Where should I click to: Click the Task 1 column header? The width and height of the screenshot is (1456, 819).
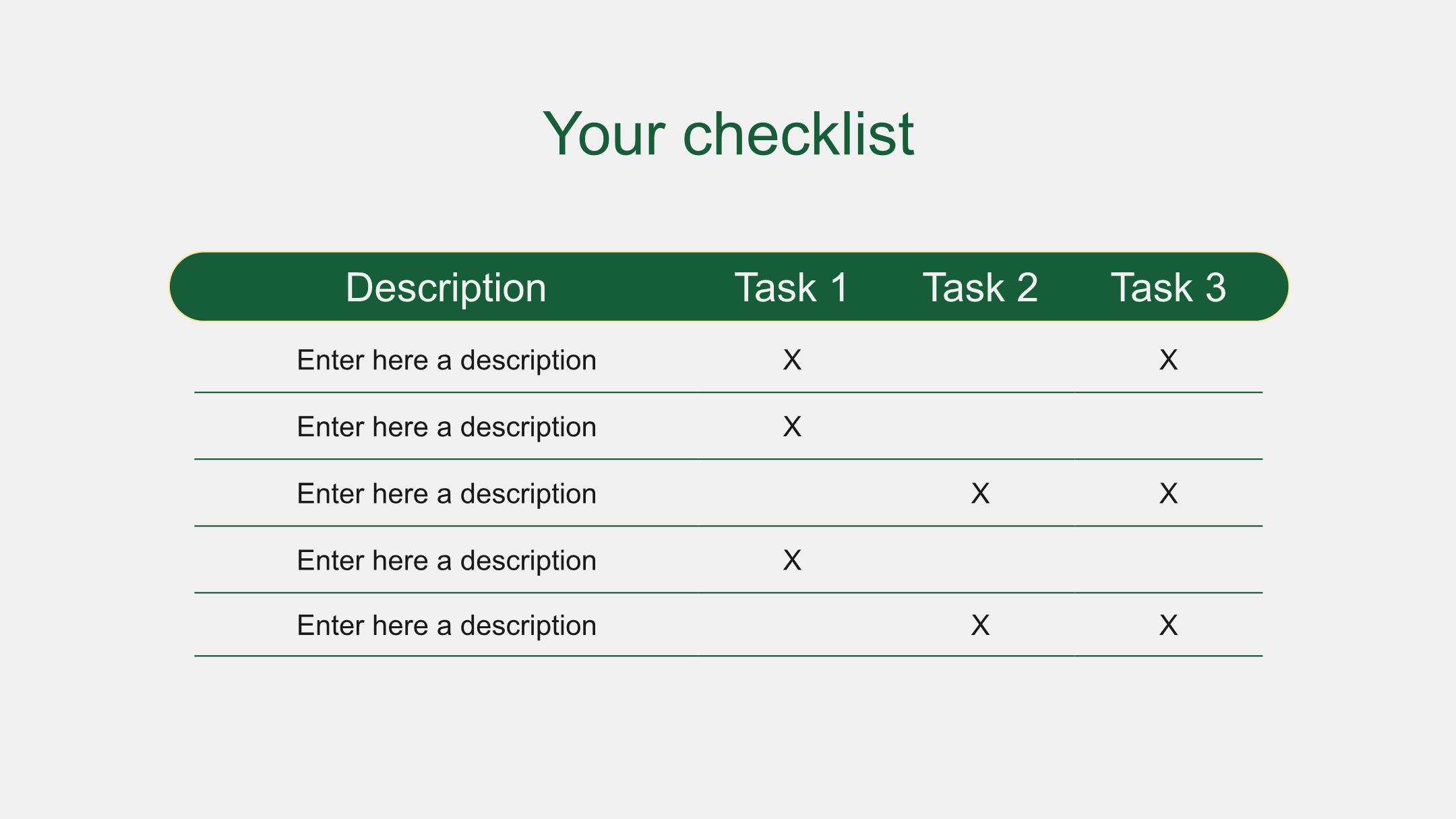791,287
